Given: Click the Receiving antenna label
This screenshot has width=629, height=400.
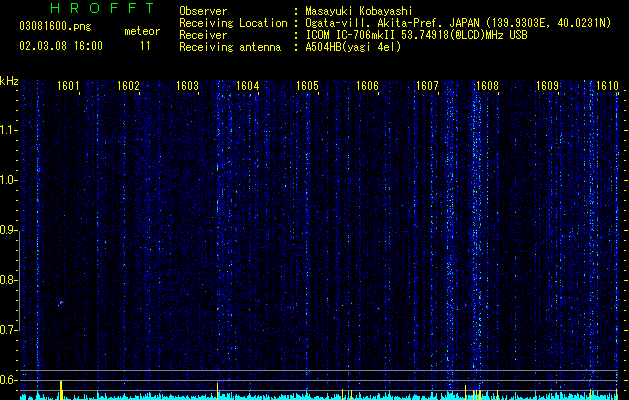Looking at the screenshot, I should 230,47.
